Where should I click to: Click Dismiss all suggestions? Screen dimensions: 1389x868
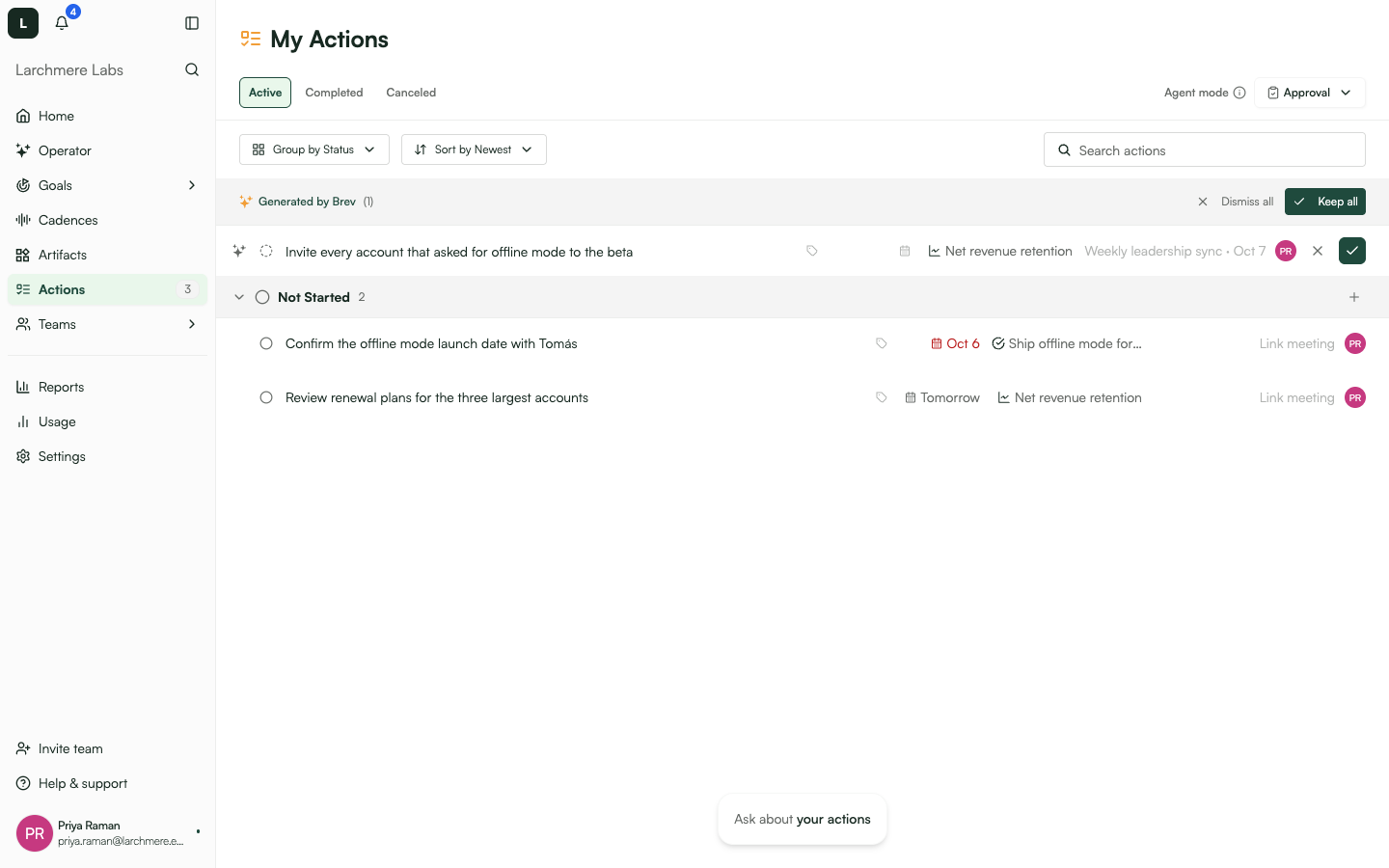click(x=1236, y=202)
